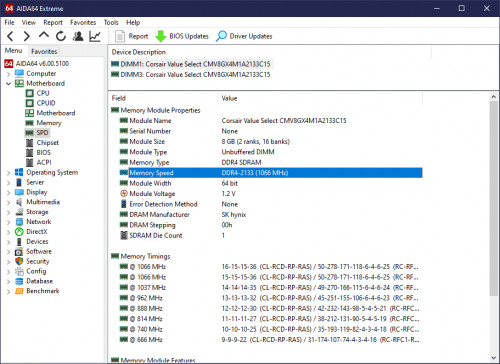
Task: Open the user manage icon in toolbar
Action: tap(78, 36)
